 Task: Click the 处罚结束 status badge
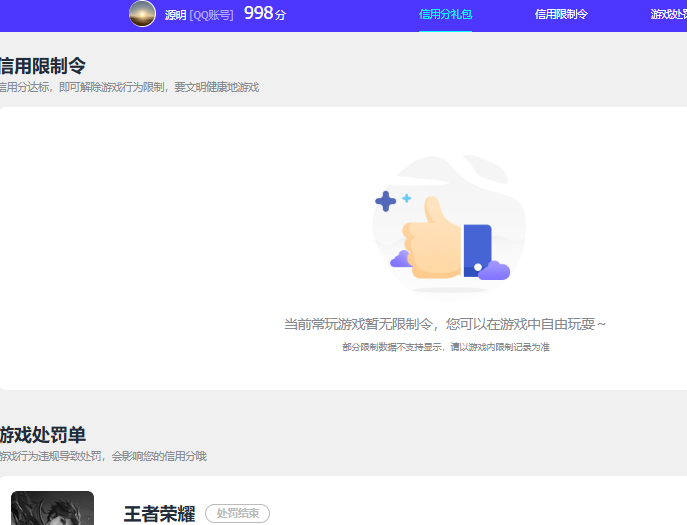pos(237,513)
